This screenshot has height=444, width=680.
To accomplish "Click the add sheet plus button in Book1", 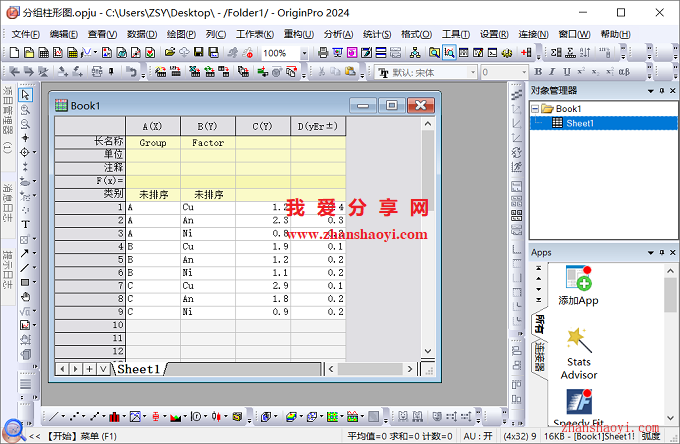I will [x=89, y=369].
